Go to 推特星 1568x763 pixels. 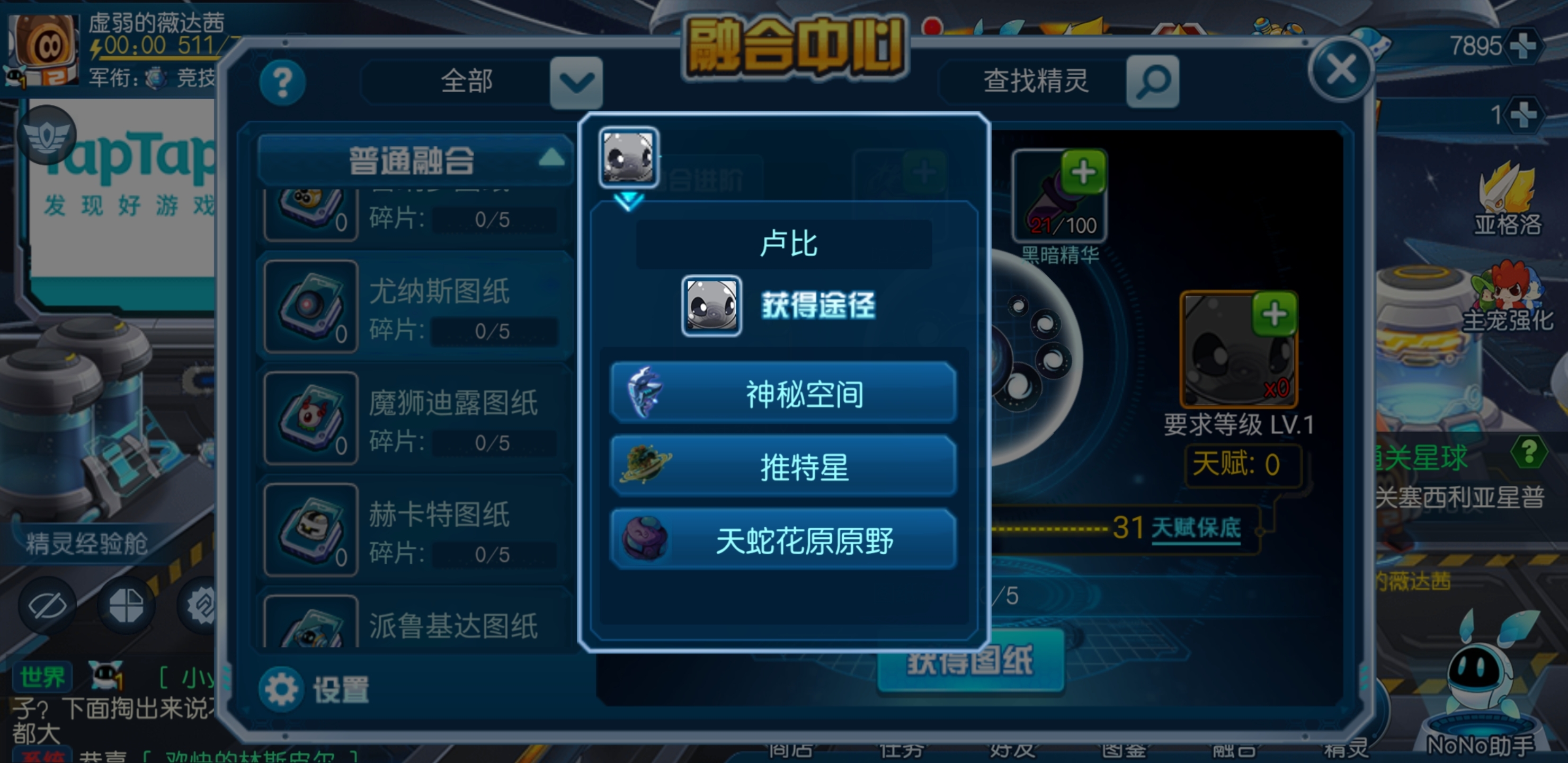(783, 466)
